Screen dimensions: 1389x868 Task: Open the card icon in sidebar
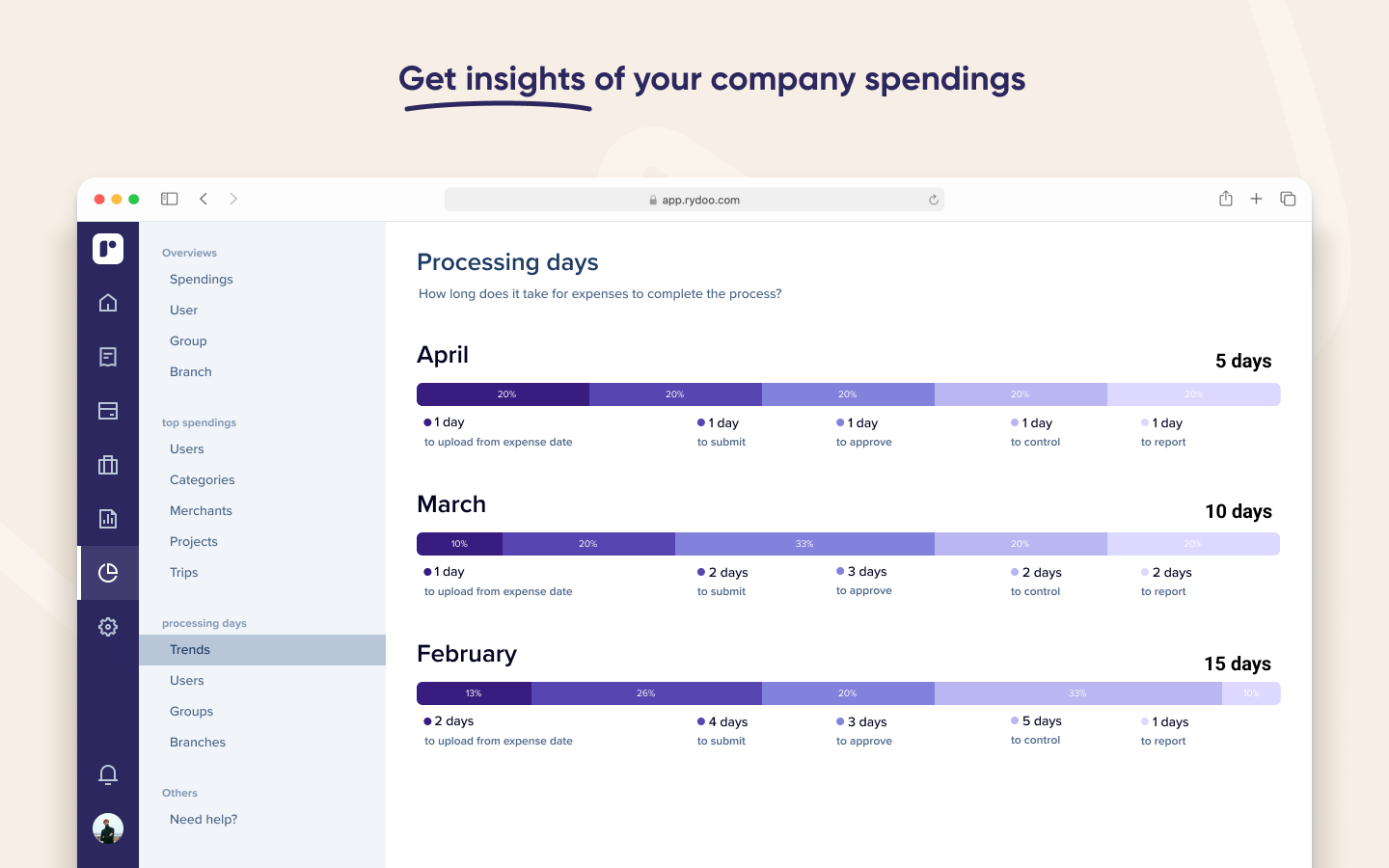tap(108, 411)
